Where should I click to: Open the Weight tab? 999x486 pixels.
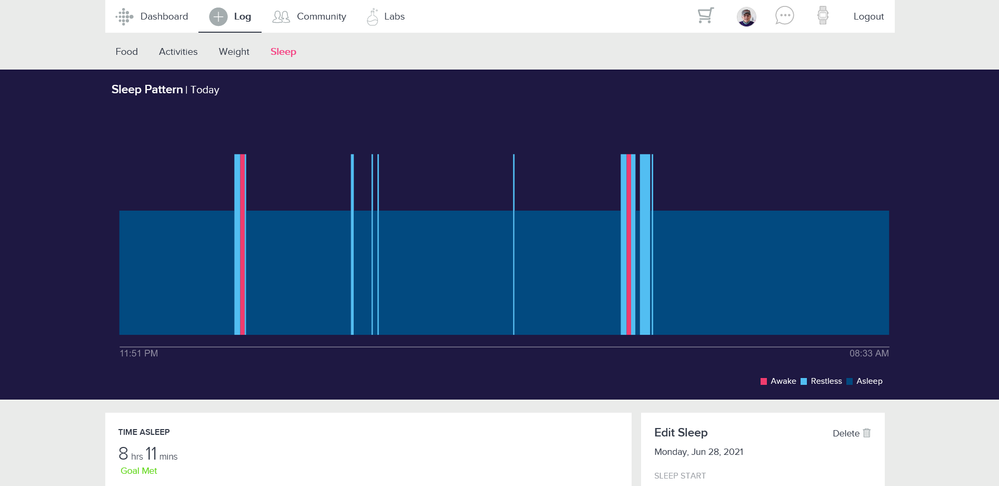pyautogui.click(x=234, y=52)
